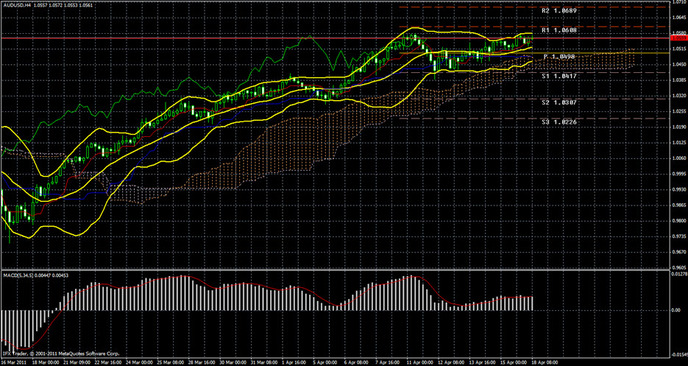Click the P 1.0498 pivot point label
Screen dimensions: 688x366
(x=559, y=57)
